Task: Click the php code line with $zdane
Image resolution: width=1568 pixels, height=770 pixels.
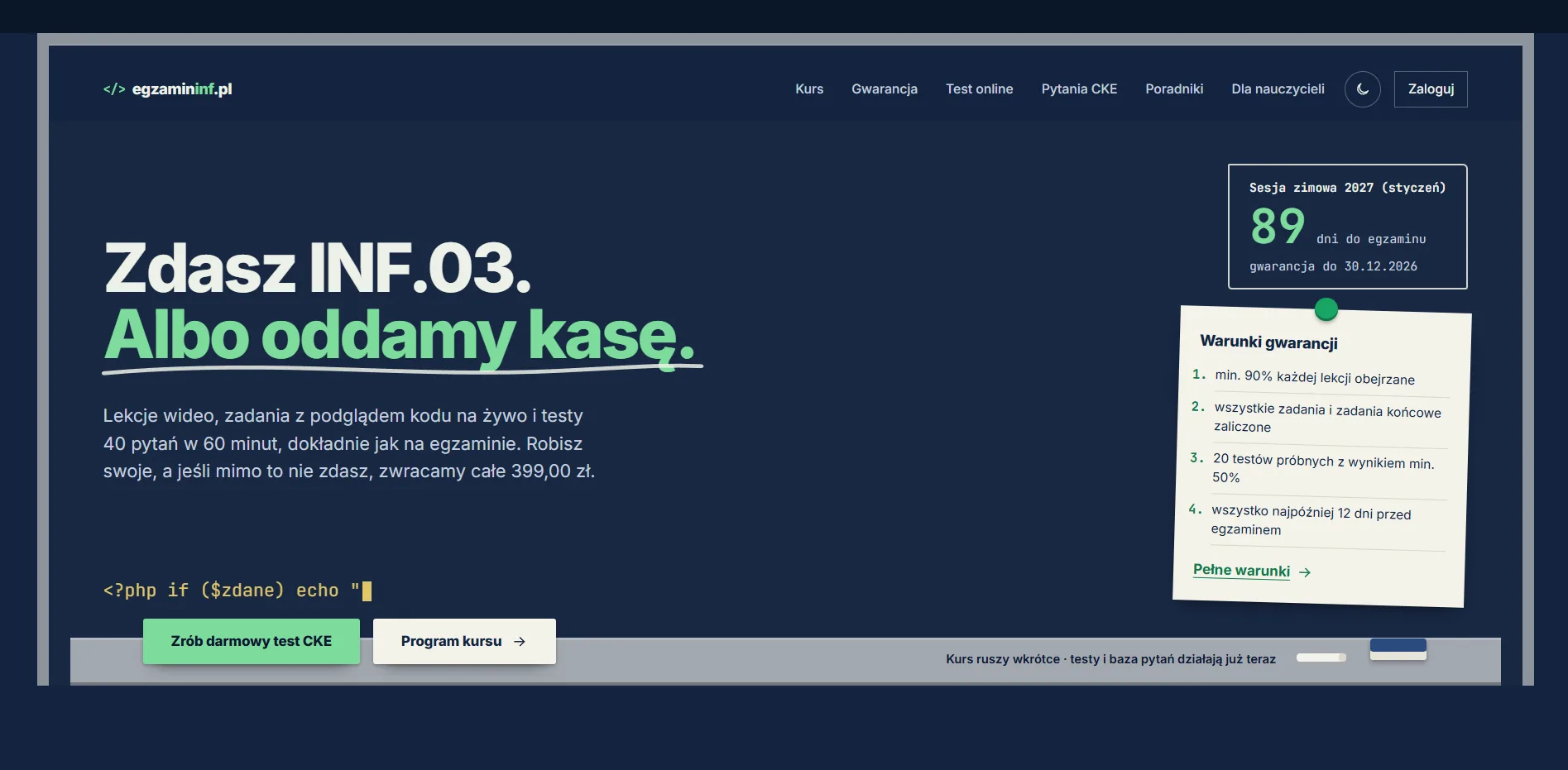Action: pos(237,591)
